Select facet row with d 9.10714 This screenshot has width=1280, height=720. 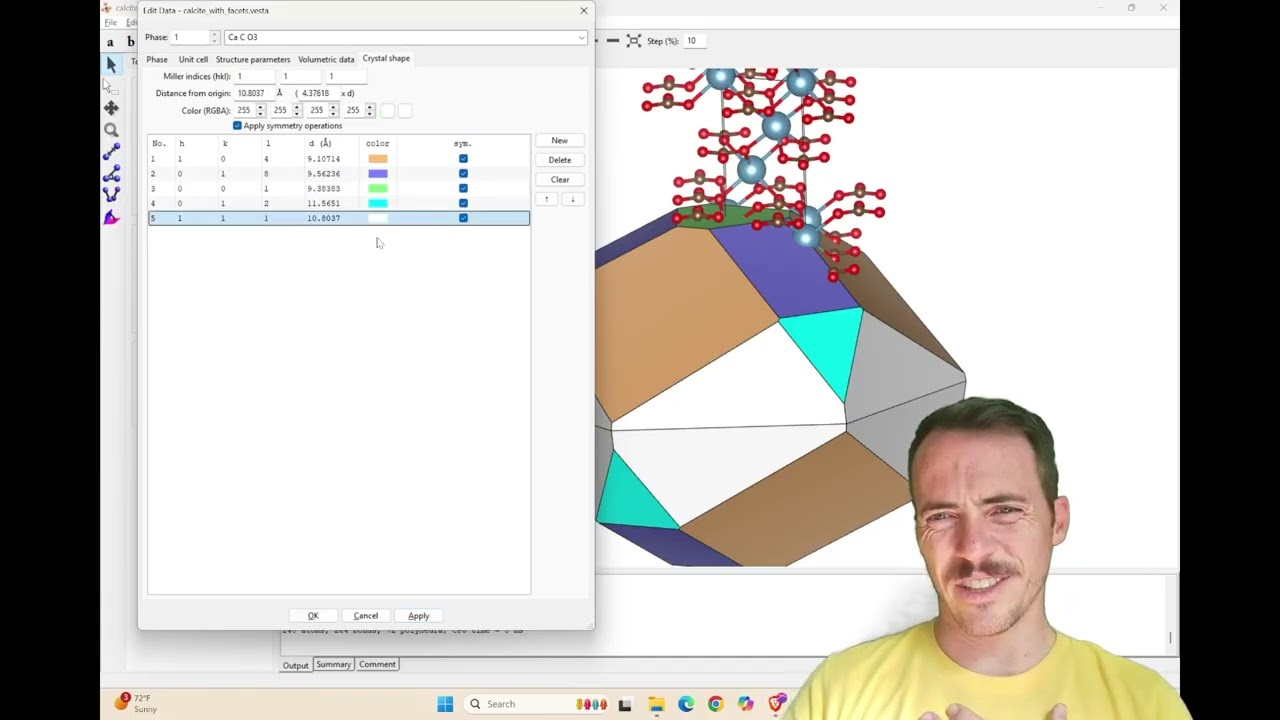tap(338, 159)
